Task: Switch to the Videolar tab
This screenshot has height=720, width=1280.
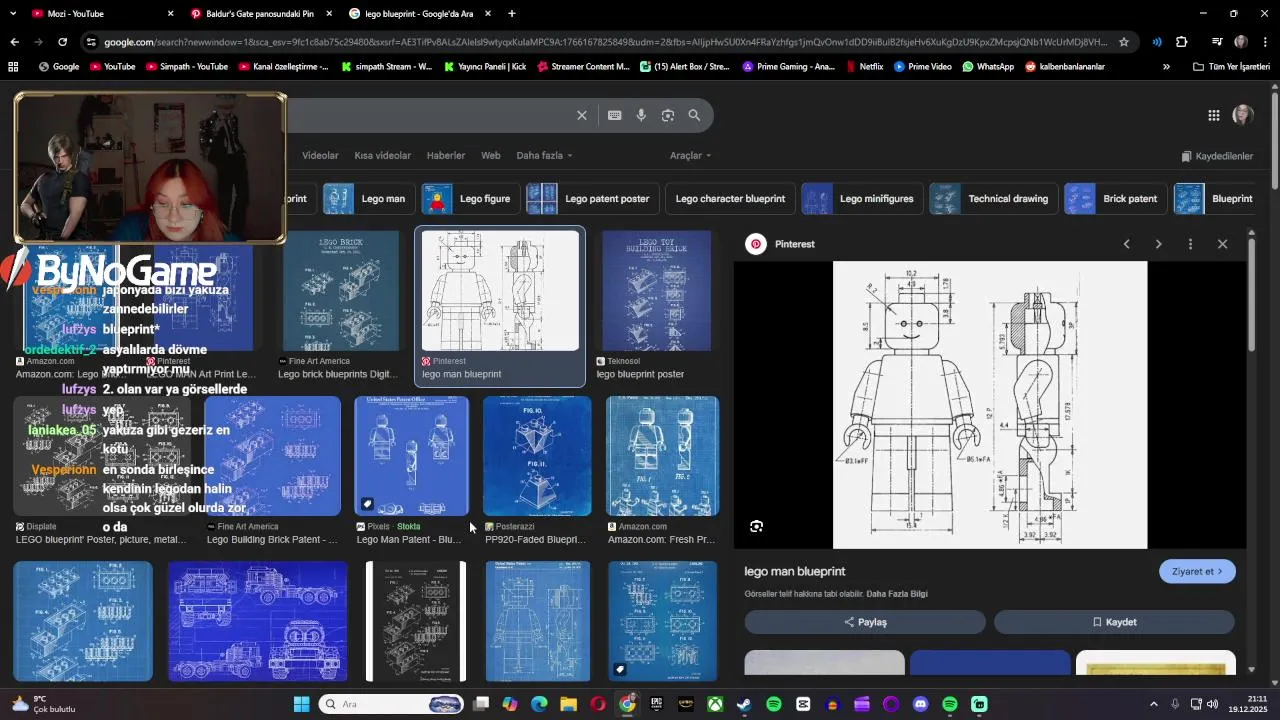Action: coord(320,156)
